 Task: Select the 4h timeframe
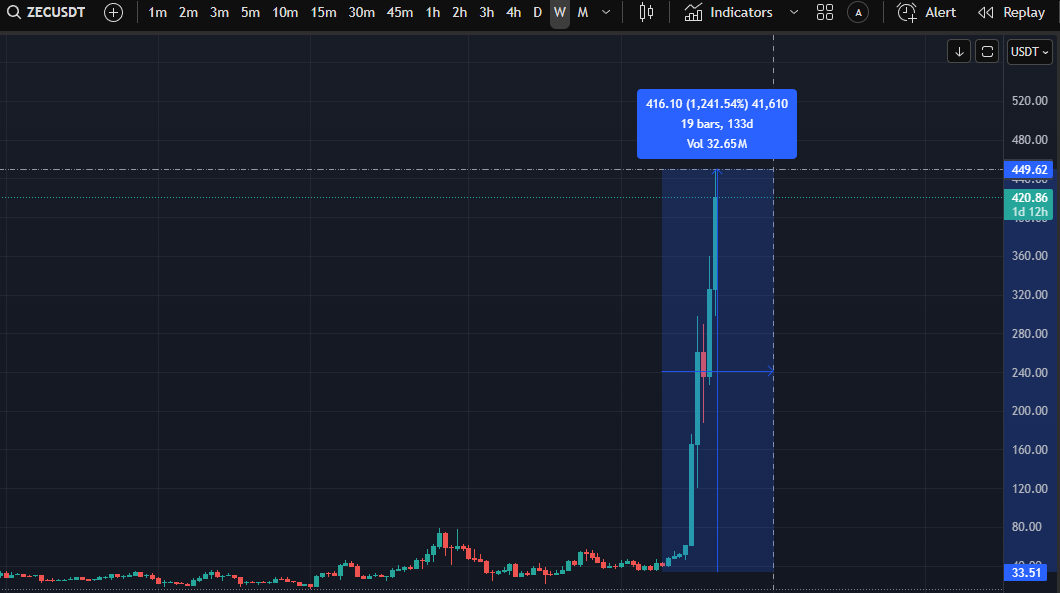coord(513,13)
